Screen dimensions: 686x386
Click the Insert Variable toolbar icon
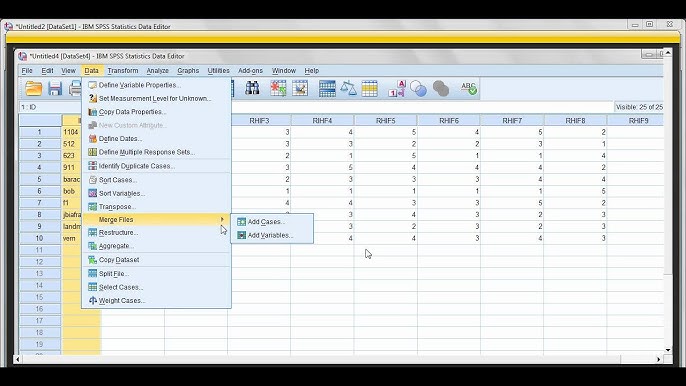click(x=300, y=88)
